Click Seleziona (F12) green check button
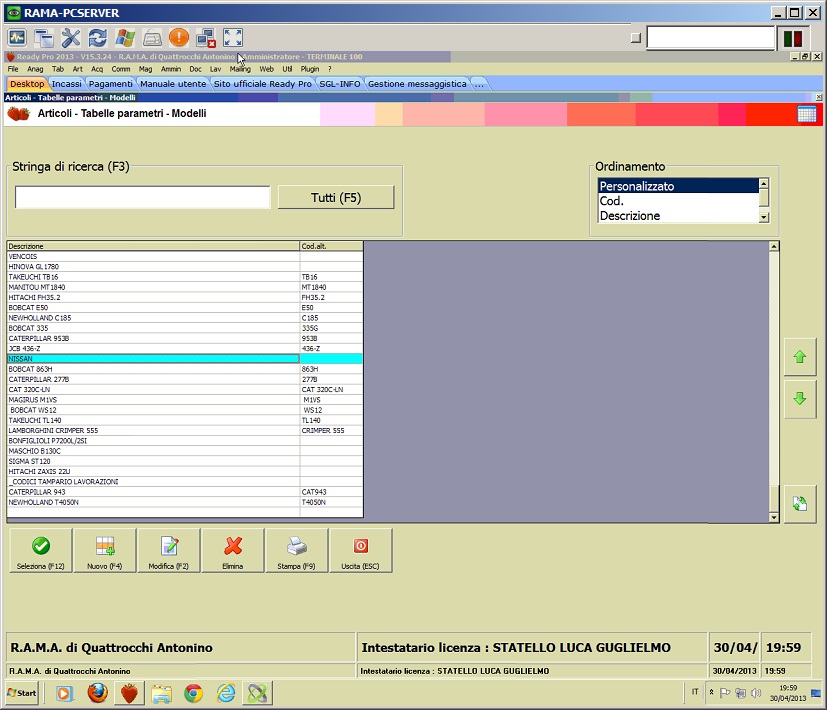The width and height of the screenshot is (827, 710). [41, 551]
